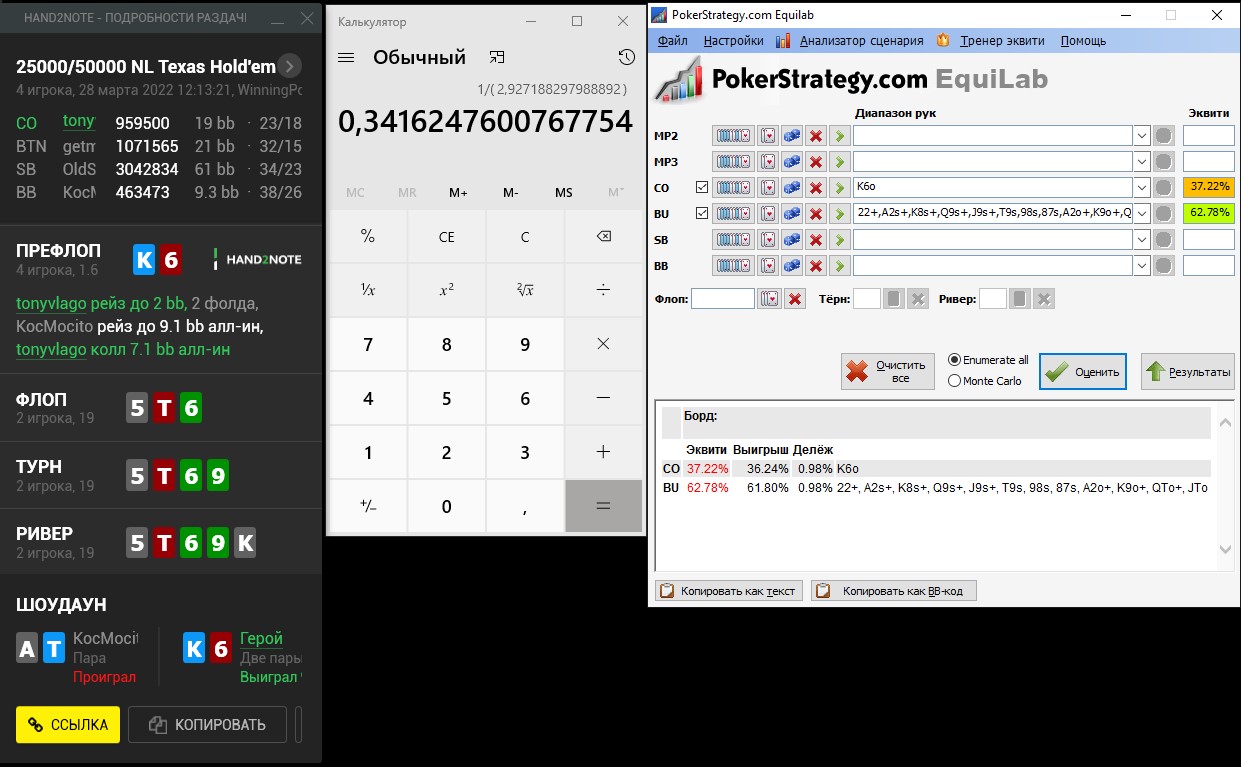Image resolution: width=1241 pixels, height=767 pixels.
Task: Click calculator M+ memory key
Action: (x=459, y=193)
